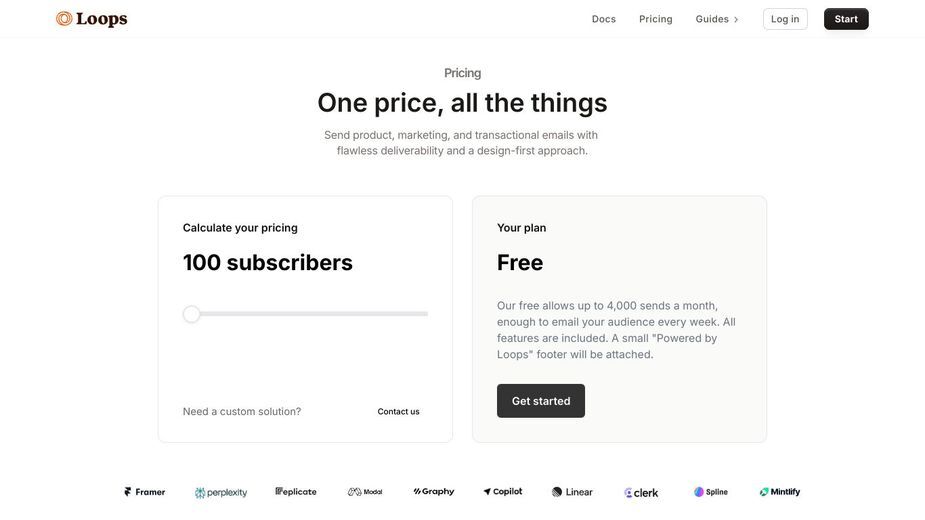Expand the Guides menu chevron
Viewport: 925px width, 520px height.
[736, 19]
